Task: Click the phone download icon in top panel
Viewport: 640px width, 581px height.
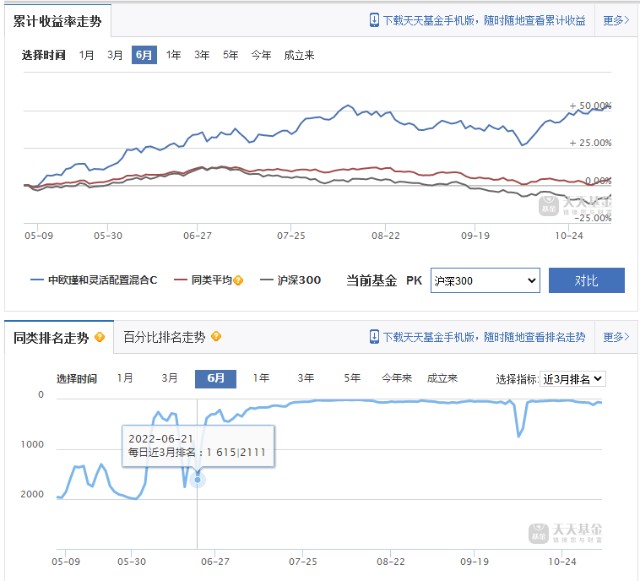Action: [x=374, y=20]
